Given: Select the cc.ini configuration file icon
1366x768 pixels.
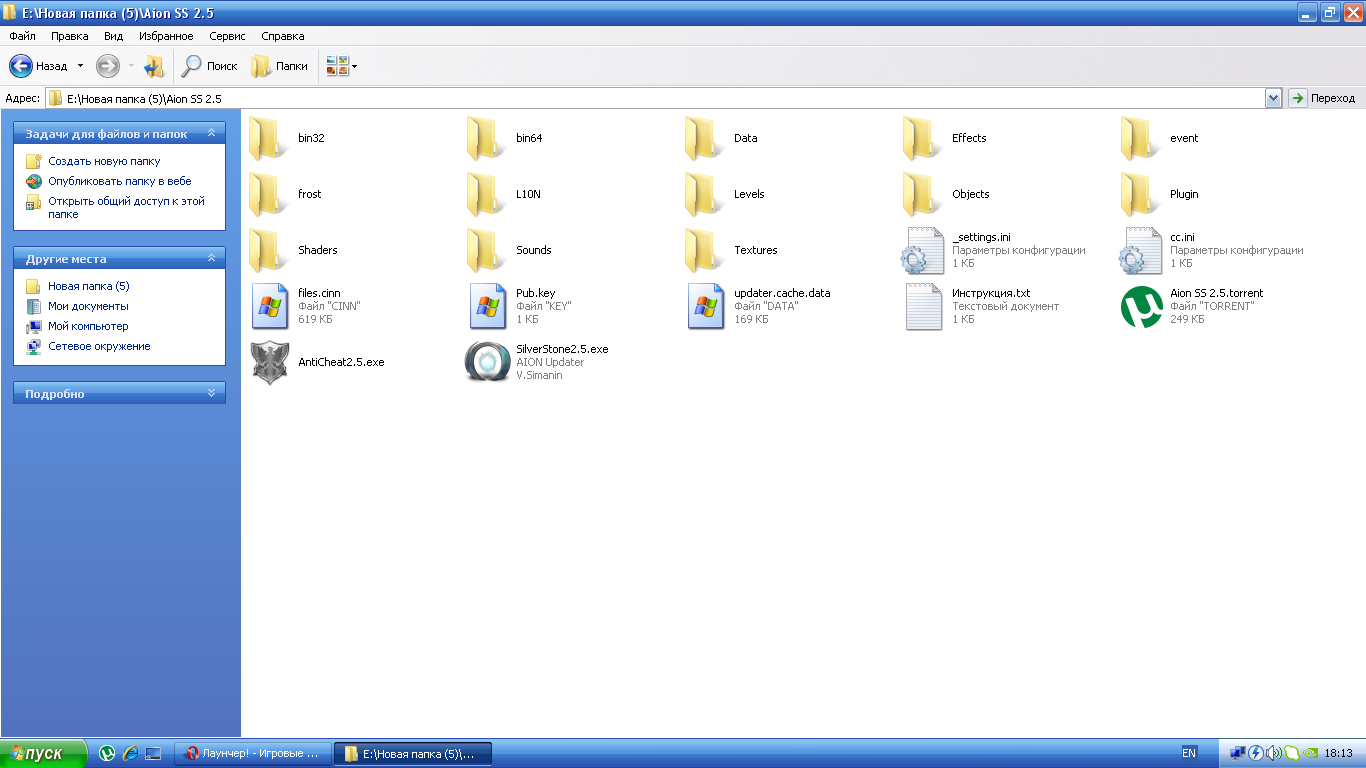Looking at the screenshot, I should pos(1140,251).
